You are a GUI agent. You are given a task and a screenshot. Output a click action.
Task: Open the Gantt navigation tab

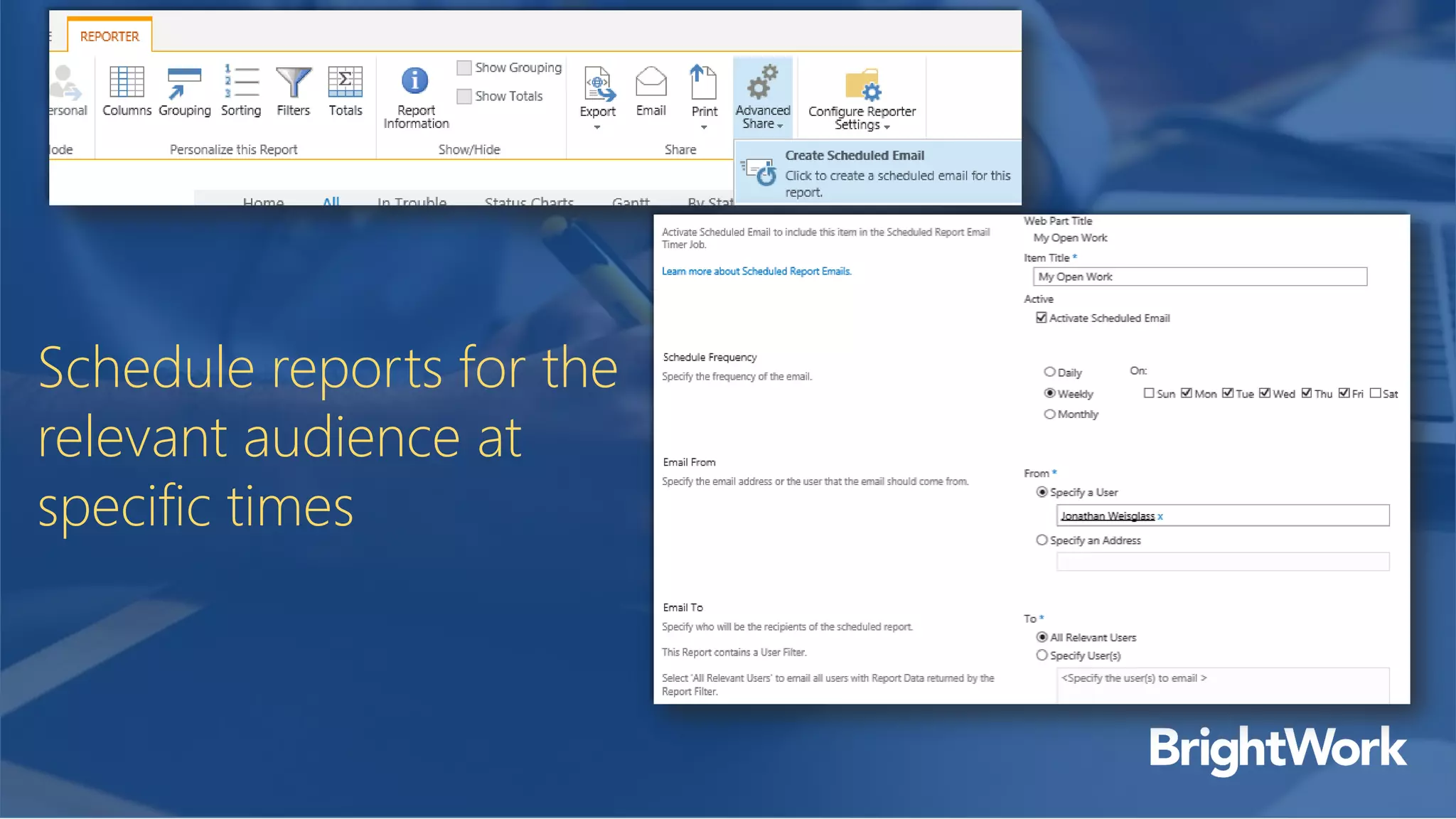(x=631, y=201)
